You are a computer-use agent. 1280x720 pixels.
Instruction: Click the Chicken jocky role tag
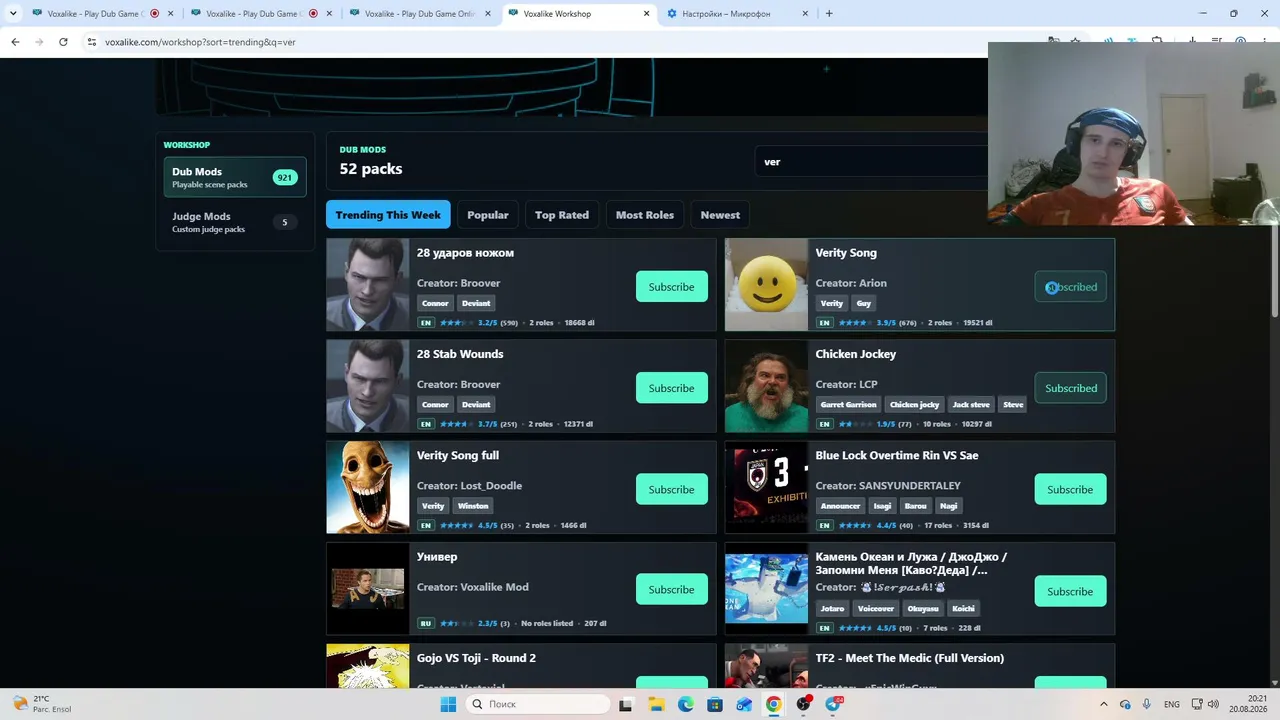tap(915, 405)
